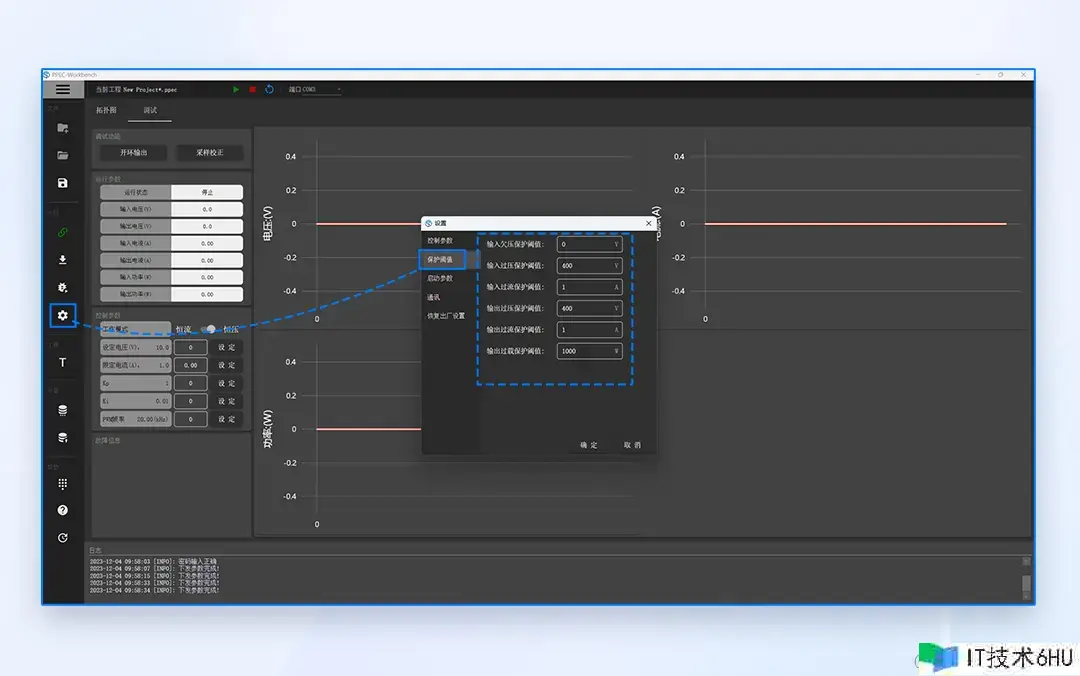Click the 设定 button for 设定电压
The width and height of the screenshot is (1080, 676).
pos(227,348)
